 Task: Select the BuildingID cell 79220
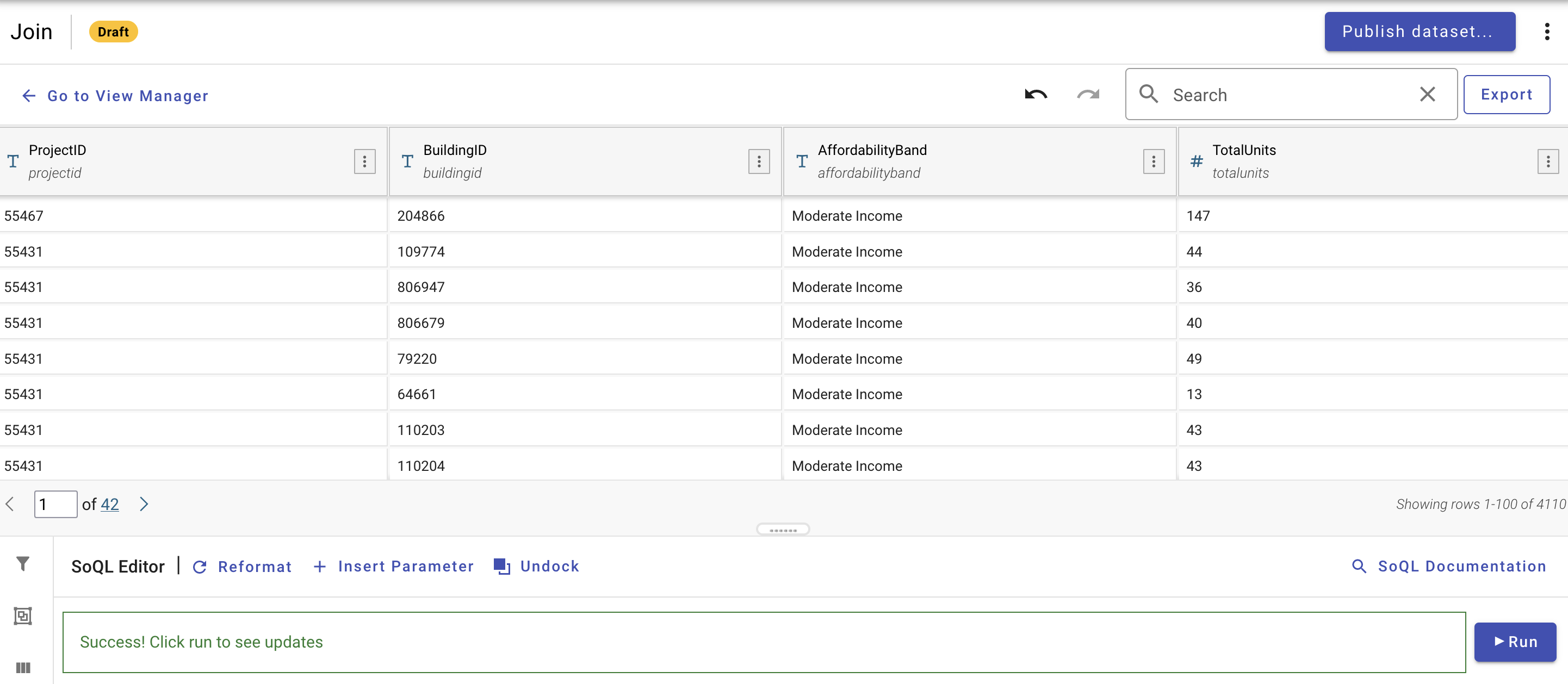pyautogui.click(x=585, y=358)
